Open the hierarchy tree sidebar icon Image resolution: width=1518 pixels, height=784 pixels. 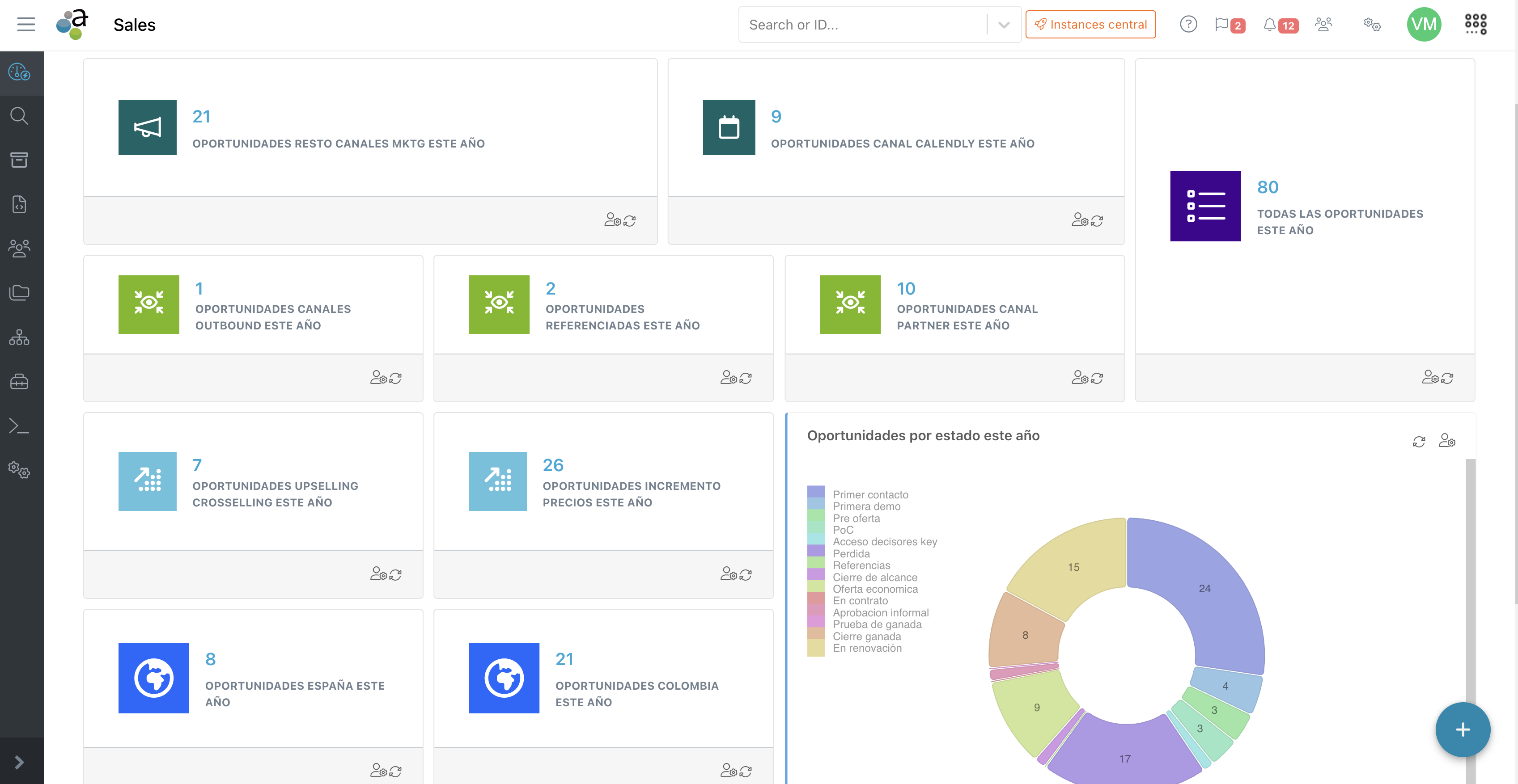19,337
